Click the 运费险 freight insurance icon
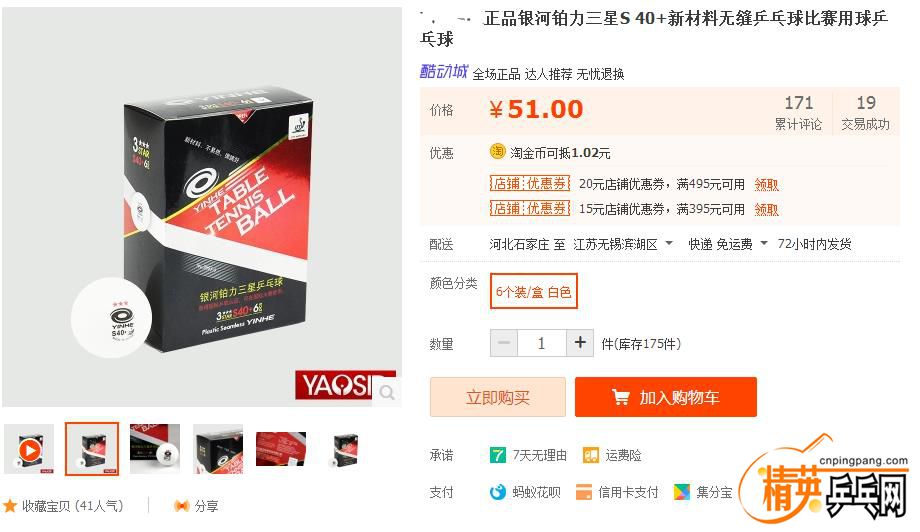 590,455
